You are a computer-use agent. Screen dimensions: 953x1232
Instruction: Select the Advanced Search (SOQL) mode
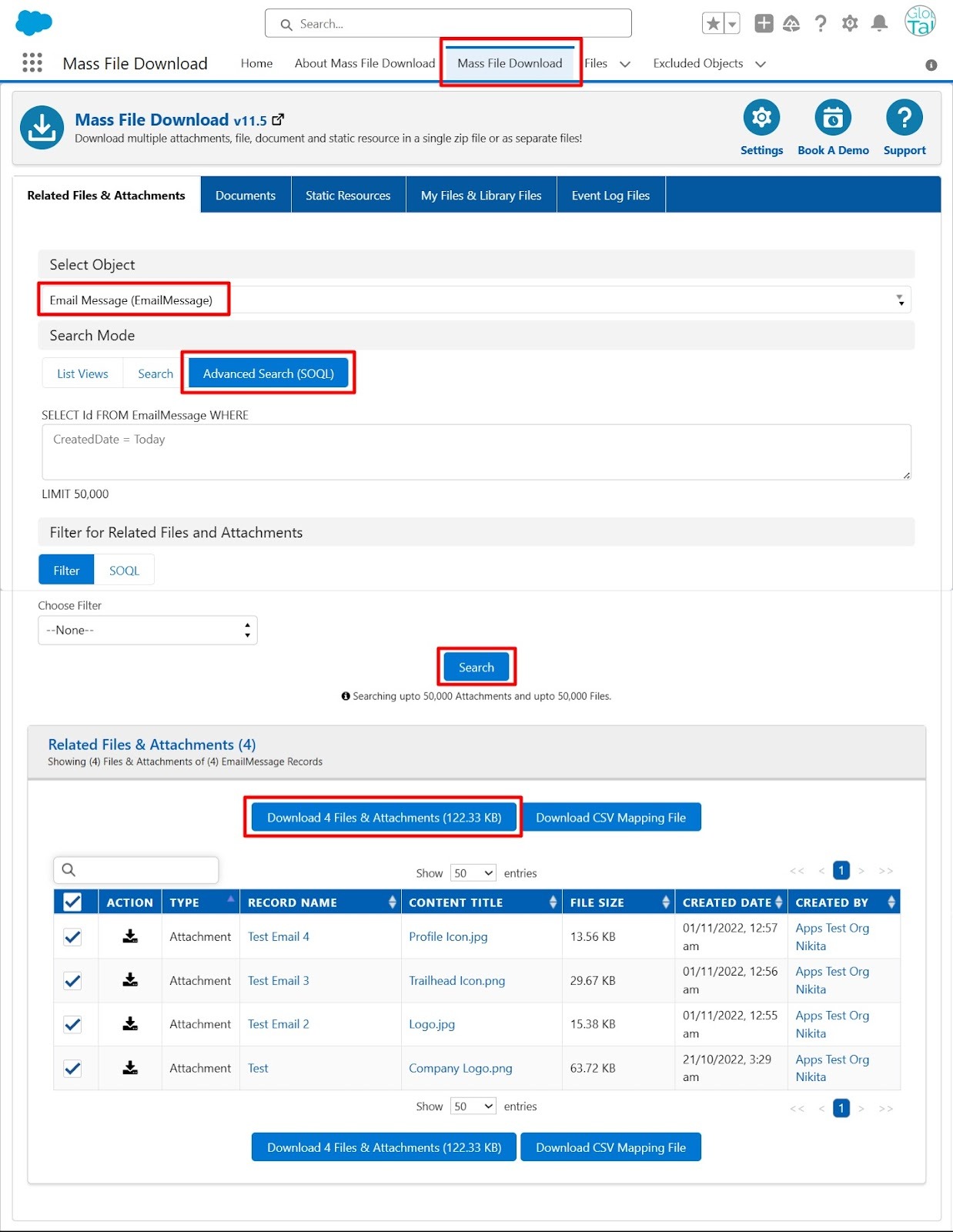269,373
